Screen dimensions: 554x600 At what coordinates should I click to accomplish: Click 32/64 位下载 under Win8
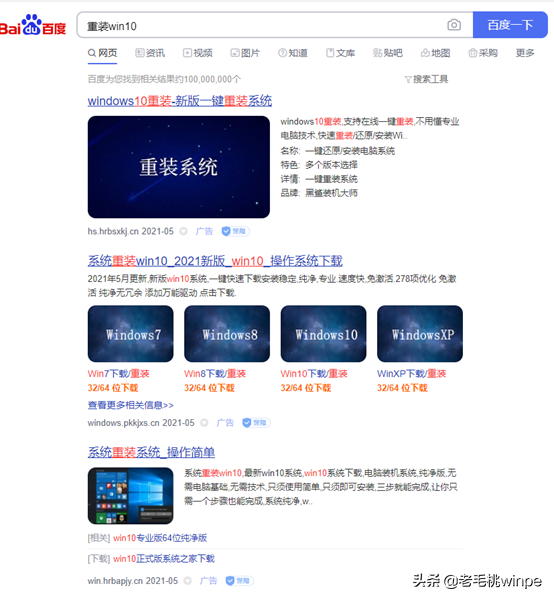[209, 388]
